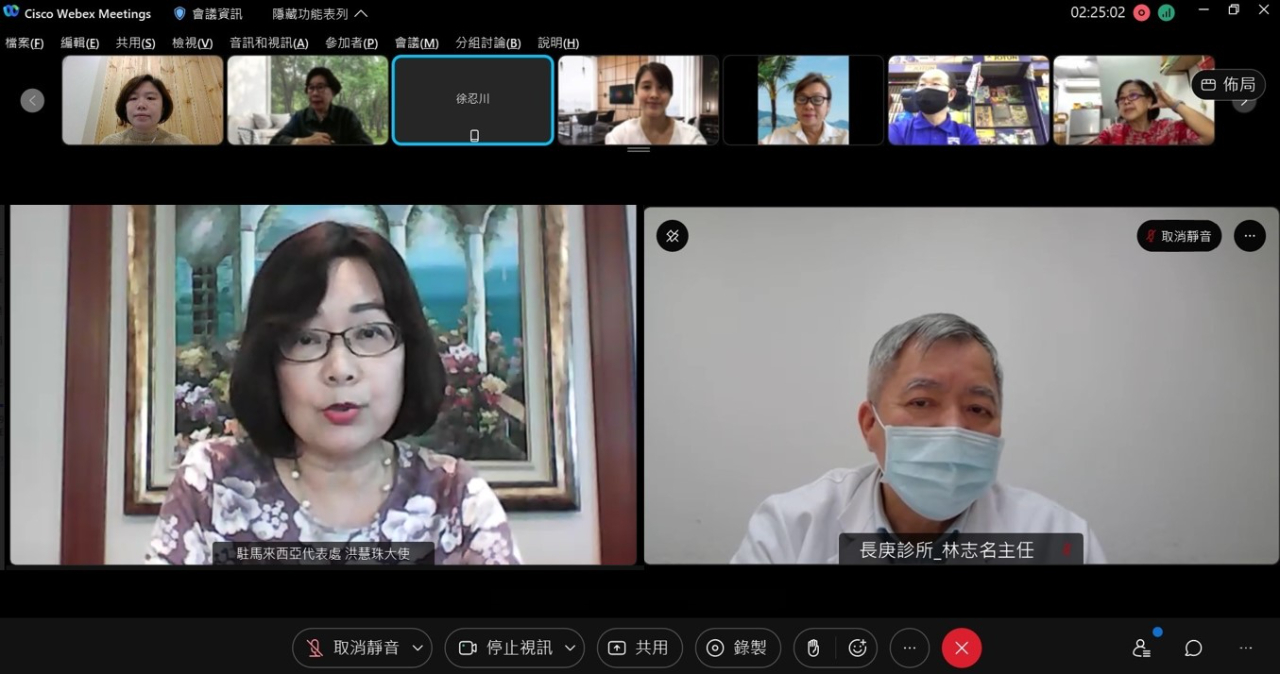This screenshot has height=674, width=1280.
Task: Open more options on 林志名主任 video
Action: 1249,236
